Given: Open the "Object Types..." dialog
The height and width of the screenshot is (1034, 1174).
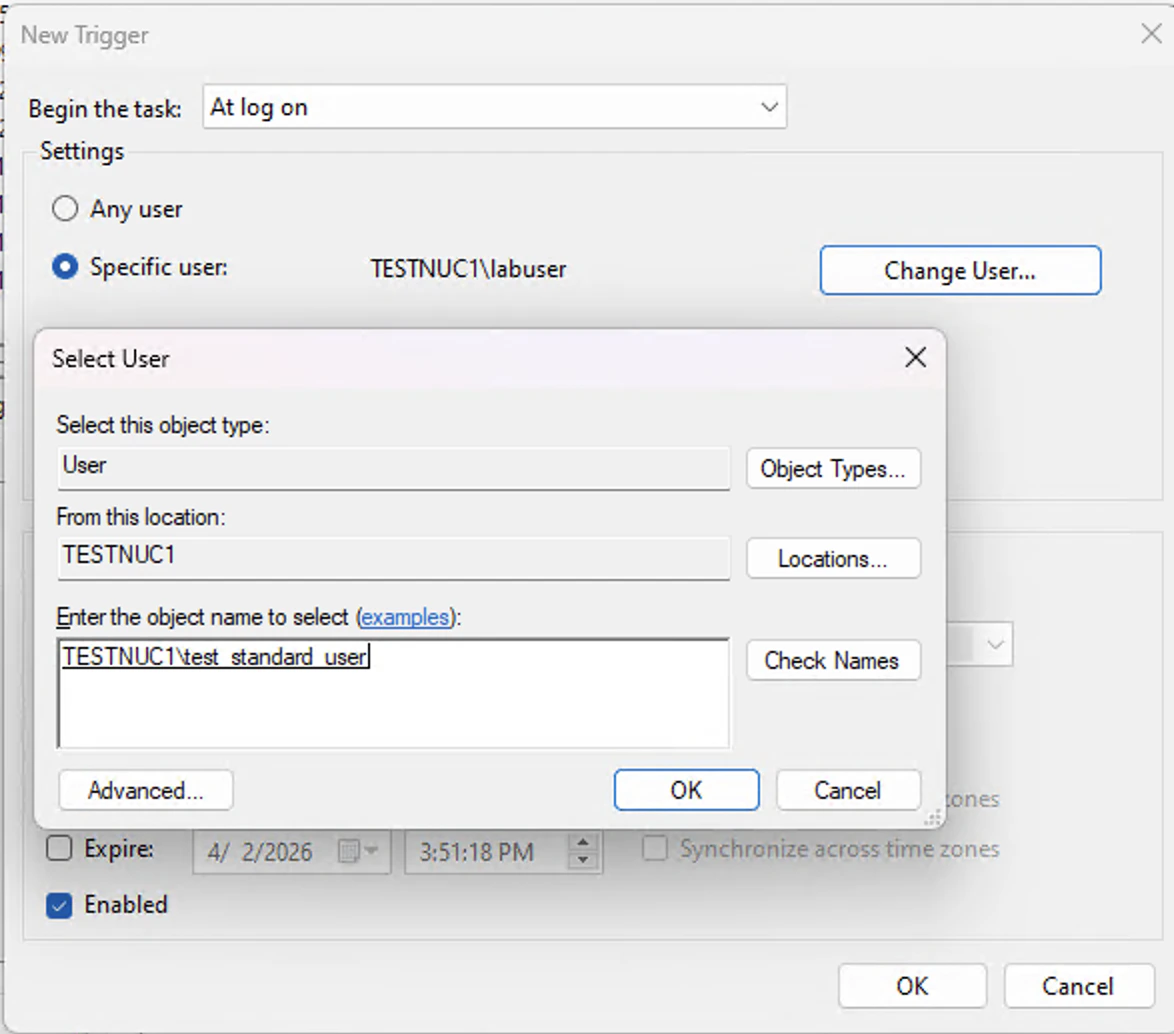Looking at the screenshot, I should click(833, 469).
